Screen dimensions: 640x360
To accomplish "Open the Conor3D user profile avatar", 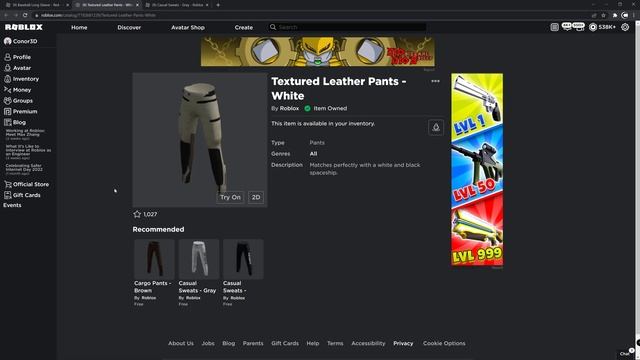I will tap(7, 41).
